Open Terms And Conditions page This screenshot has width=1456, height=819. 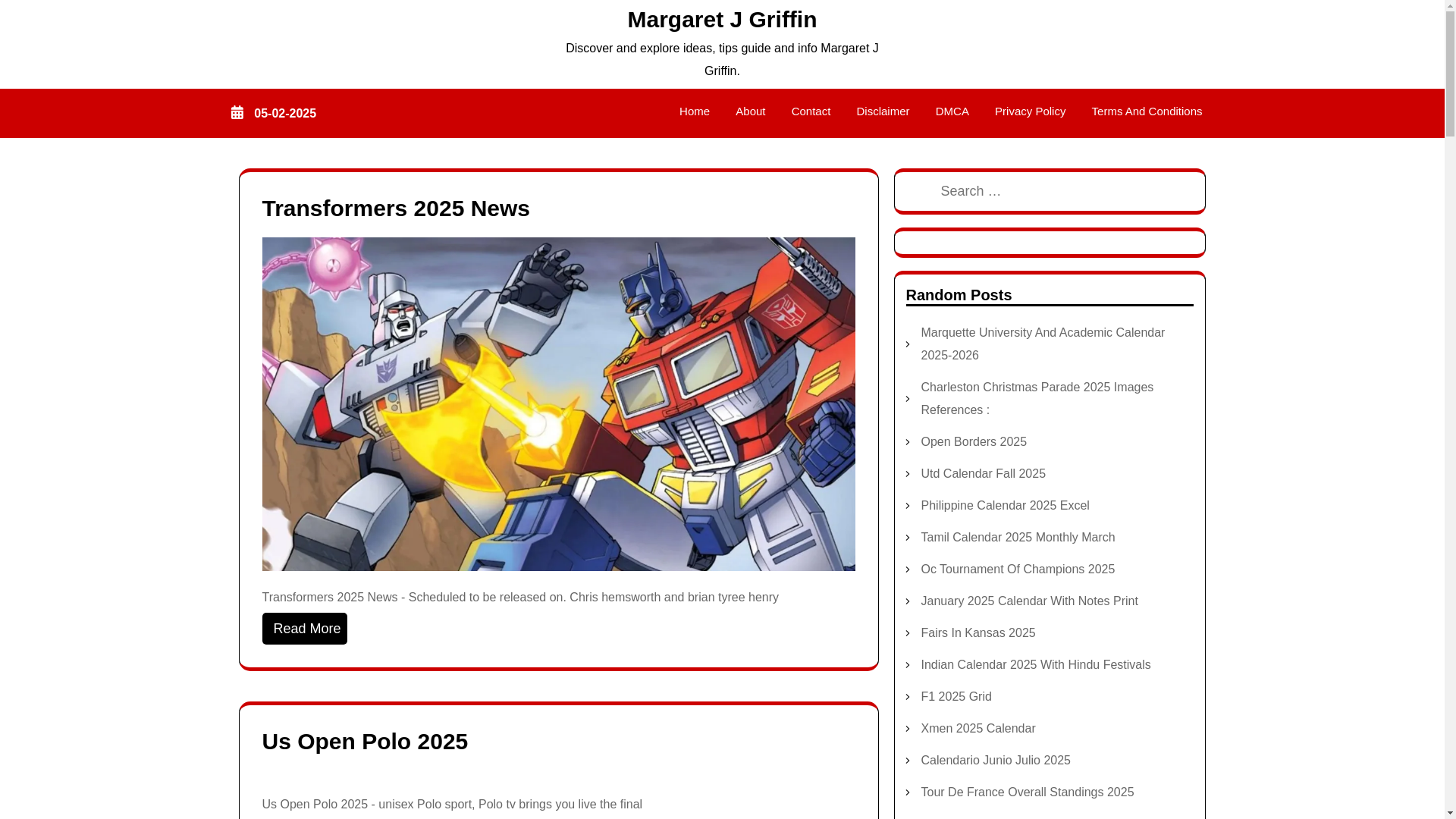(1147, 111)
